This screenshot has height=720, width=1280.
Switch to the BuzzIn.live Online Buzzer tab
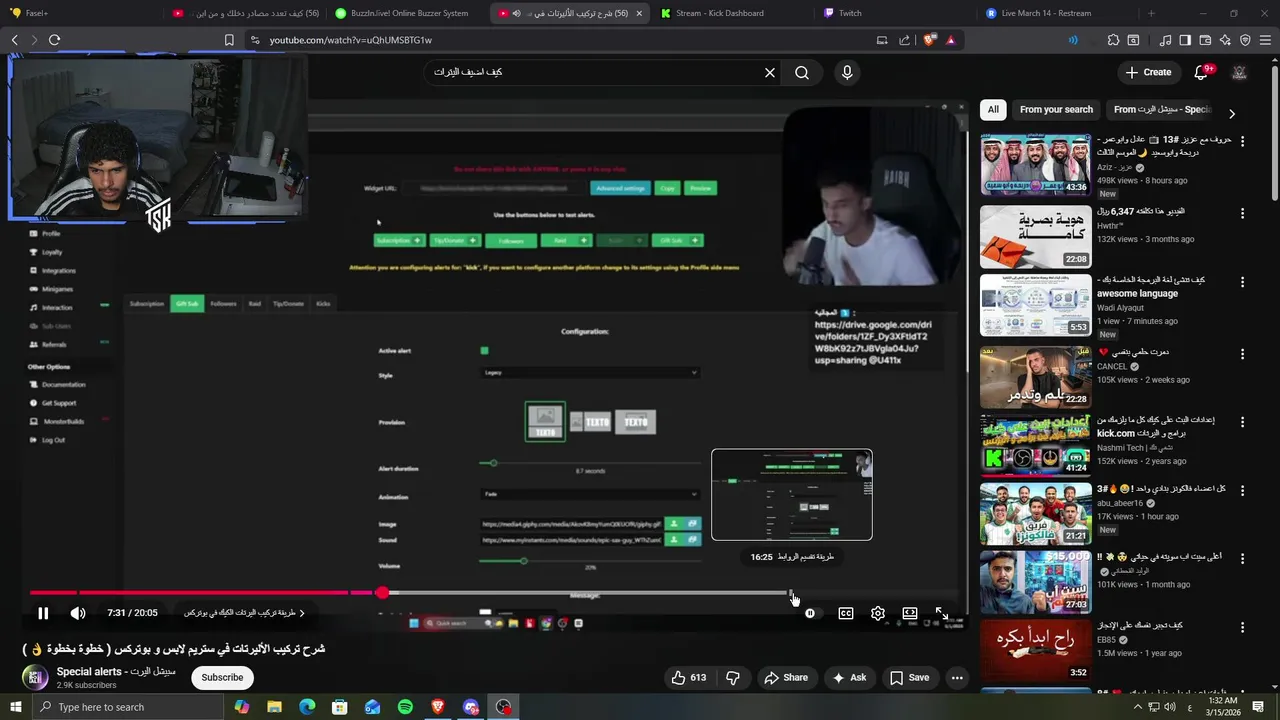coord(408,13)
